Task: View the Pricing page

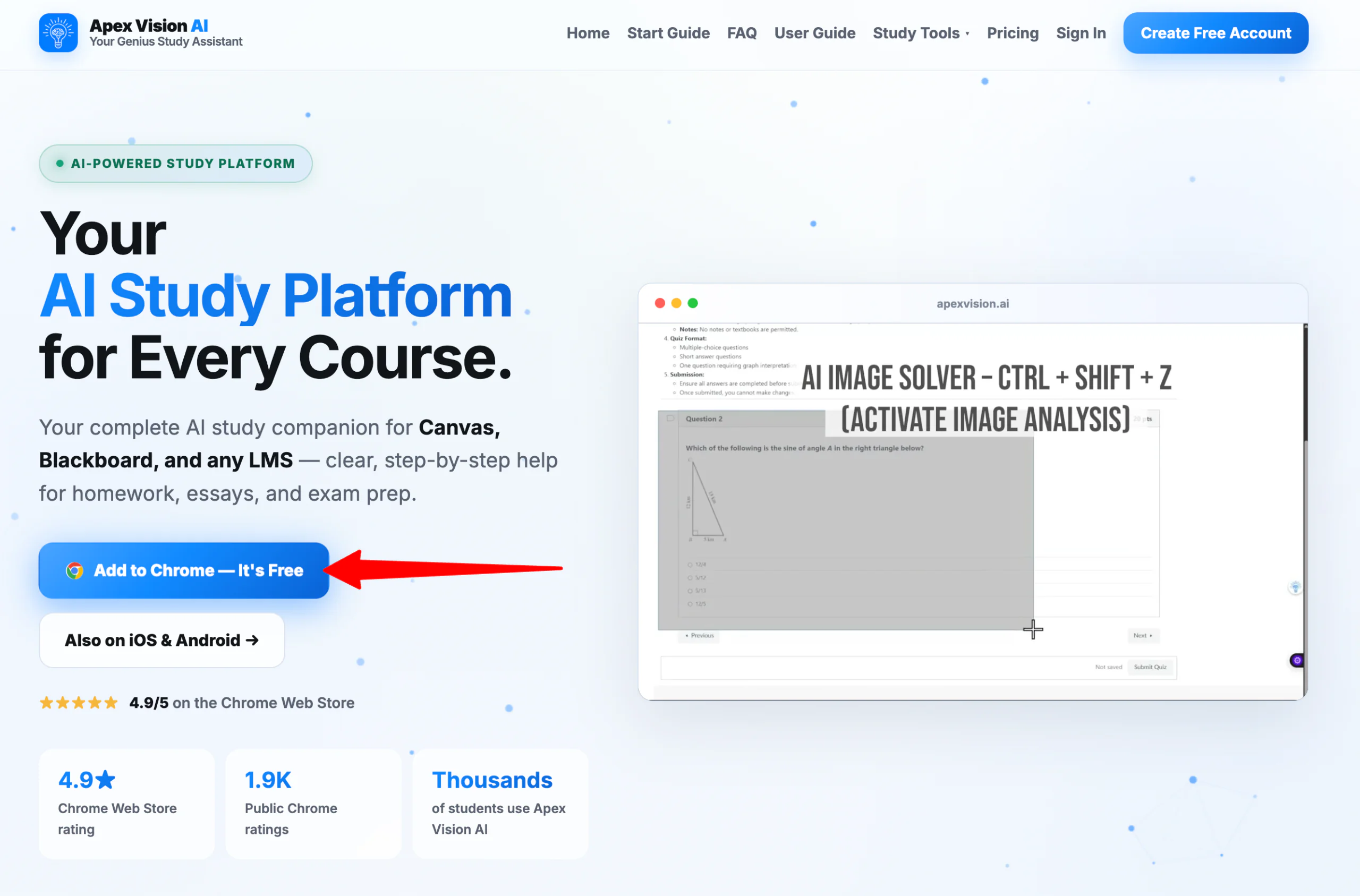Action: click(1013, 33)
